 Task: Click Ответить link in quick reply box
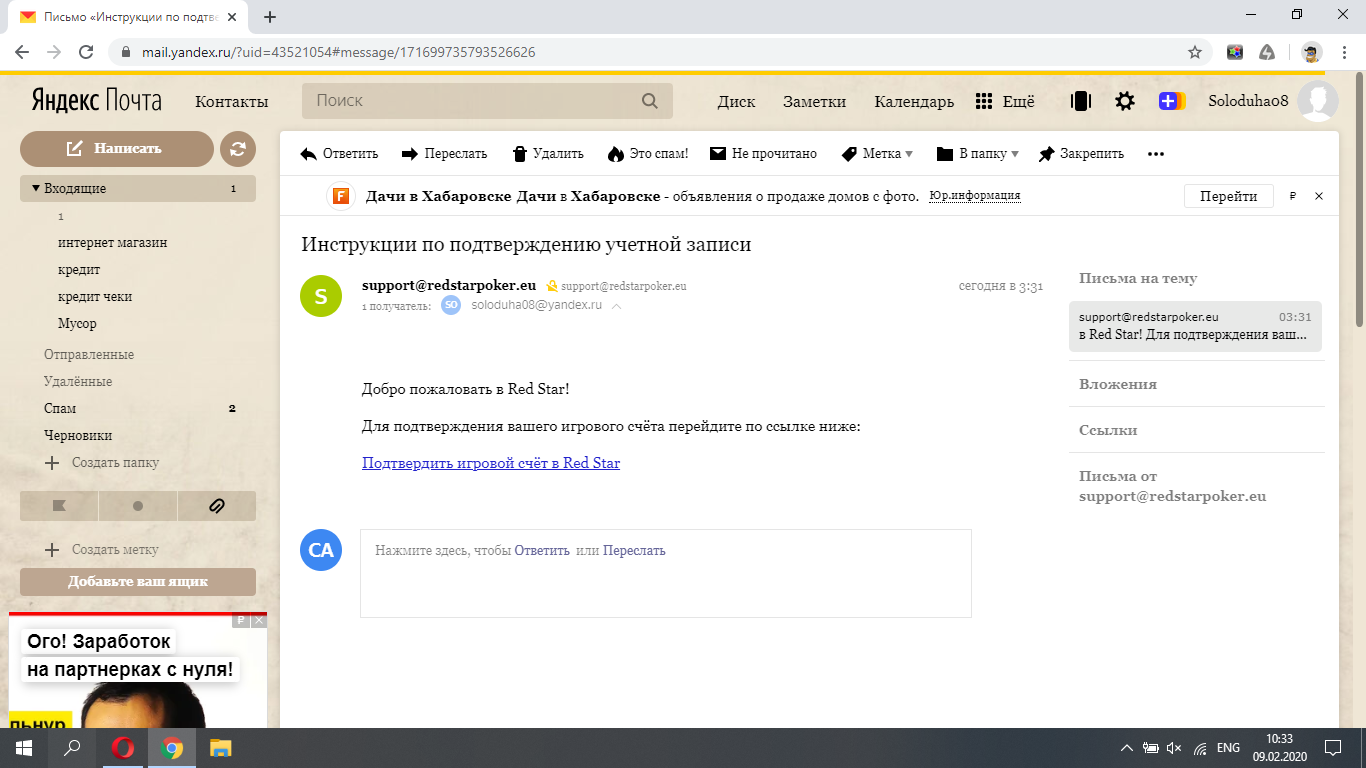point(542,550)
